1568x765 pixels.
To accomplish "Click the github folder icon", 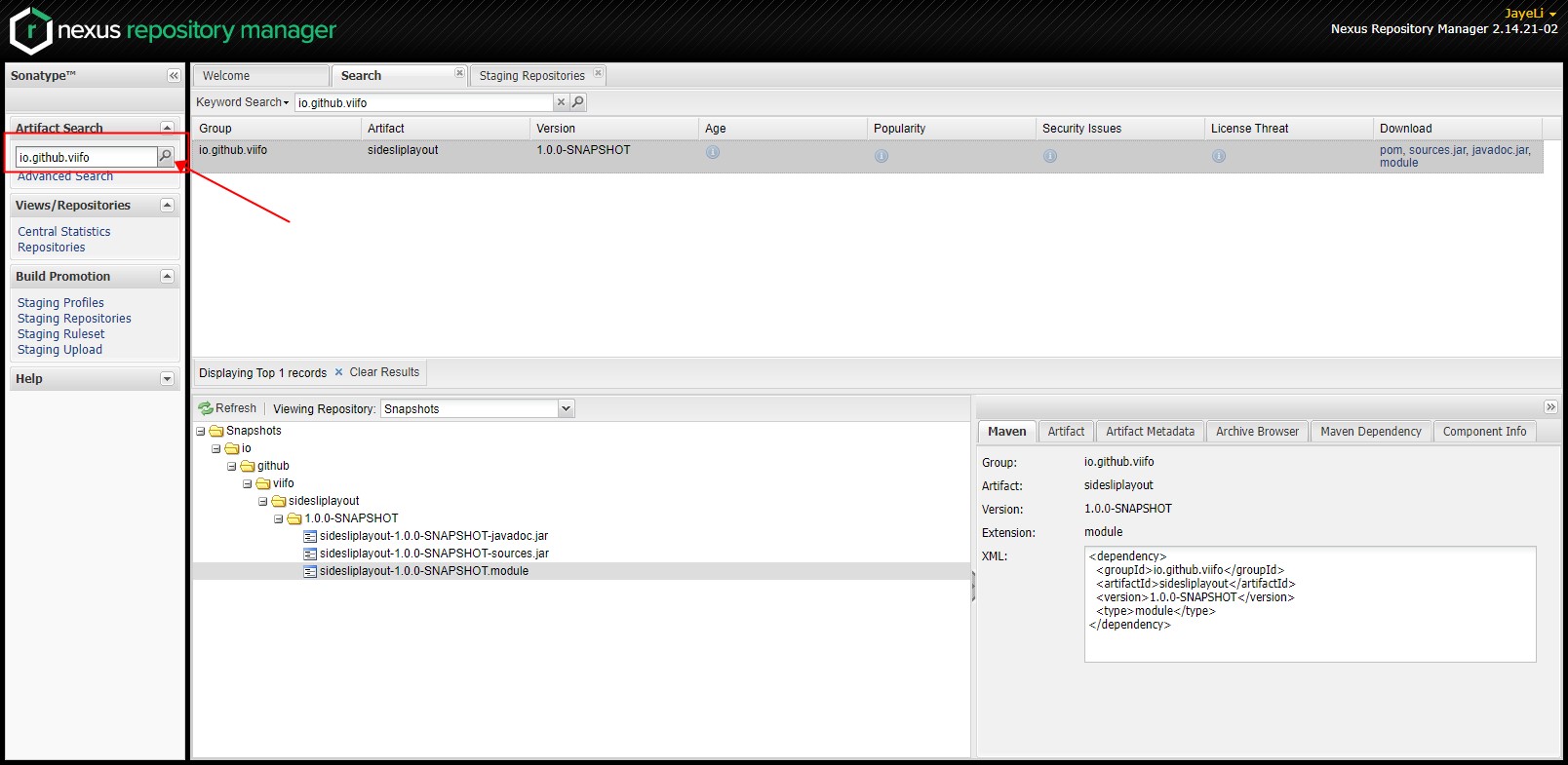I will [x=248, y=466].
